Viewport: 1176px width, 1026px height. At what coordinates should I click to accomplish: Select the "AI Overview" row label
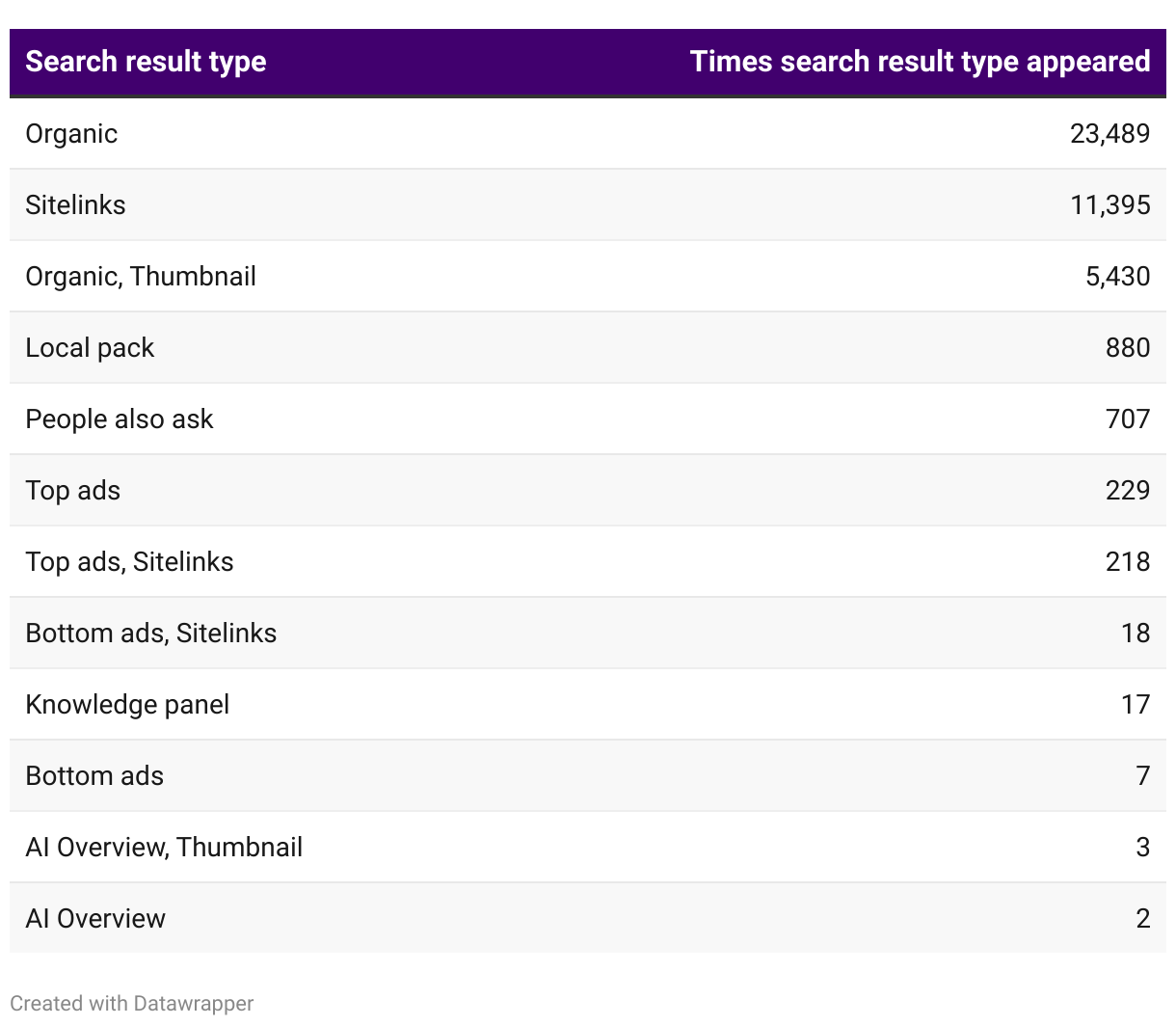point(95,918)
